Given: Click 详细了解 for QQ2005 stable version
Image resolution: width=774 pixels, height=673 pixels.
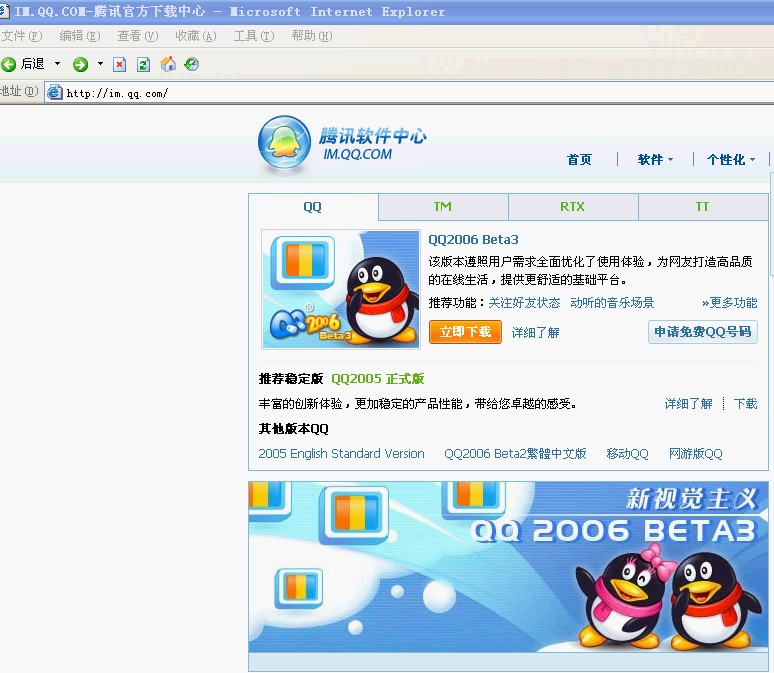Looking at the screenshot, I should coord(689,404).
